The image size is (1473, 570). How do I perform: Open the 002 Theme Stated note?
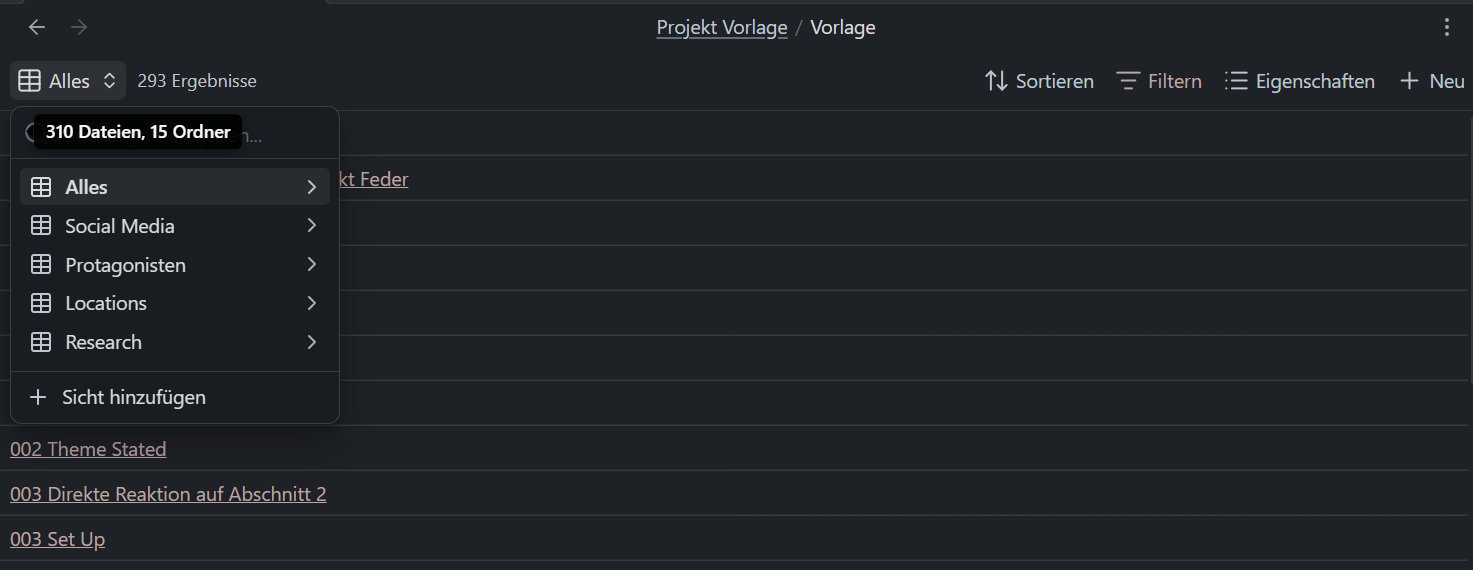click(88, 449)
